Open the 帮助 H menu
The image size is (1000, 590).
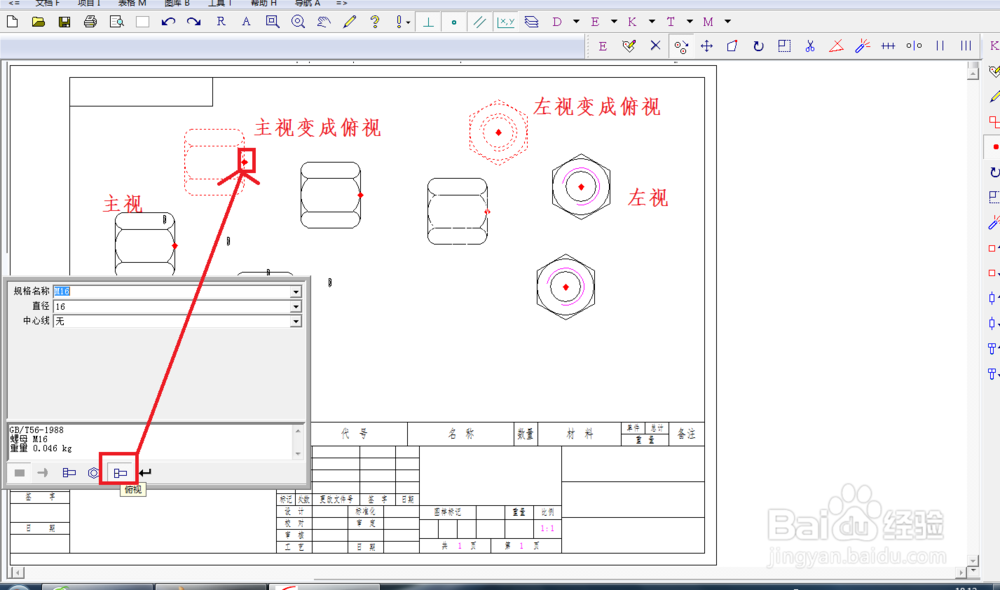264,3
